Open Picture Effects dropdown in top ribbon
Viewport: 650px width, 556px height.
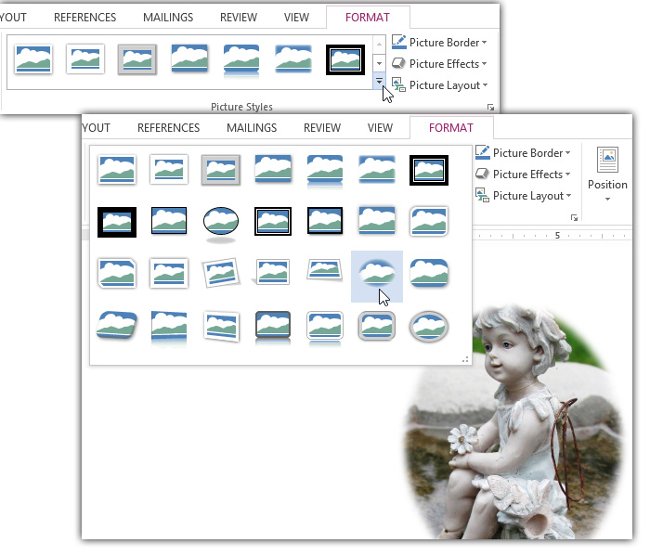[439, 63]
